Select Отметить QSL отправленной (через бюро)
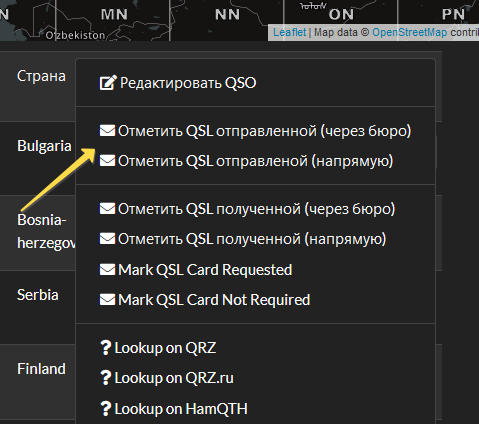Viewport: 479px width, 424px height. tap(255, 131)
